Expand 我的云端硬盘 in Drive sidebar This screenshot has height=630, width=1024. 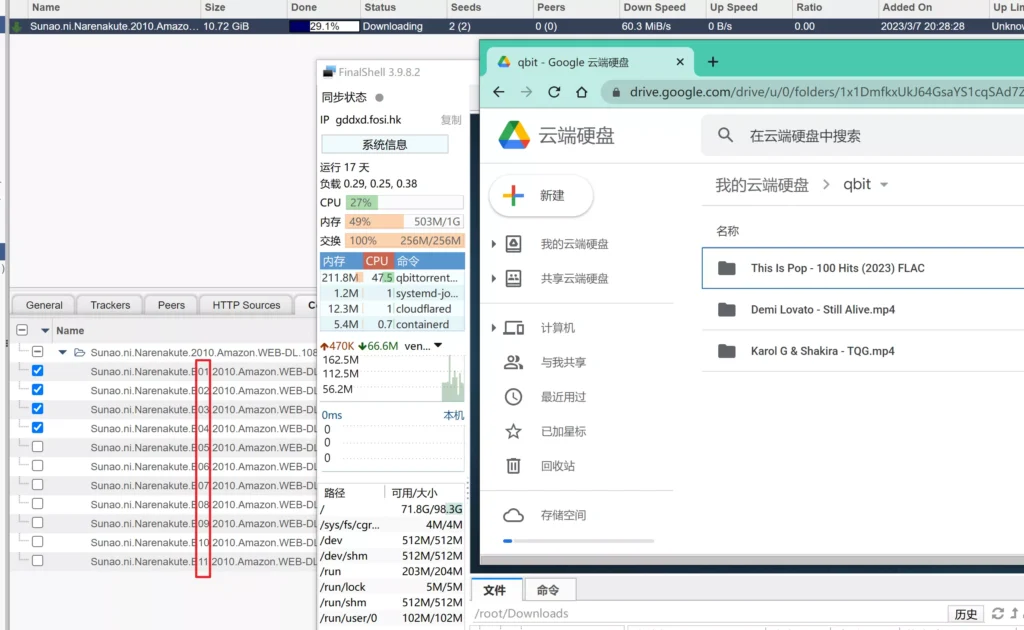pos(493,244)
